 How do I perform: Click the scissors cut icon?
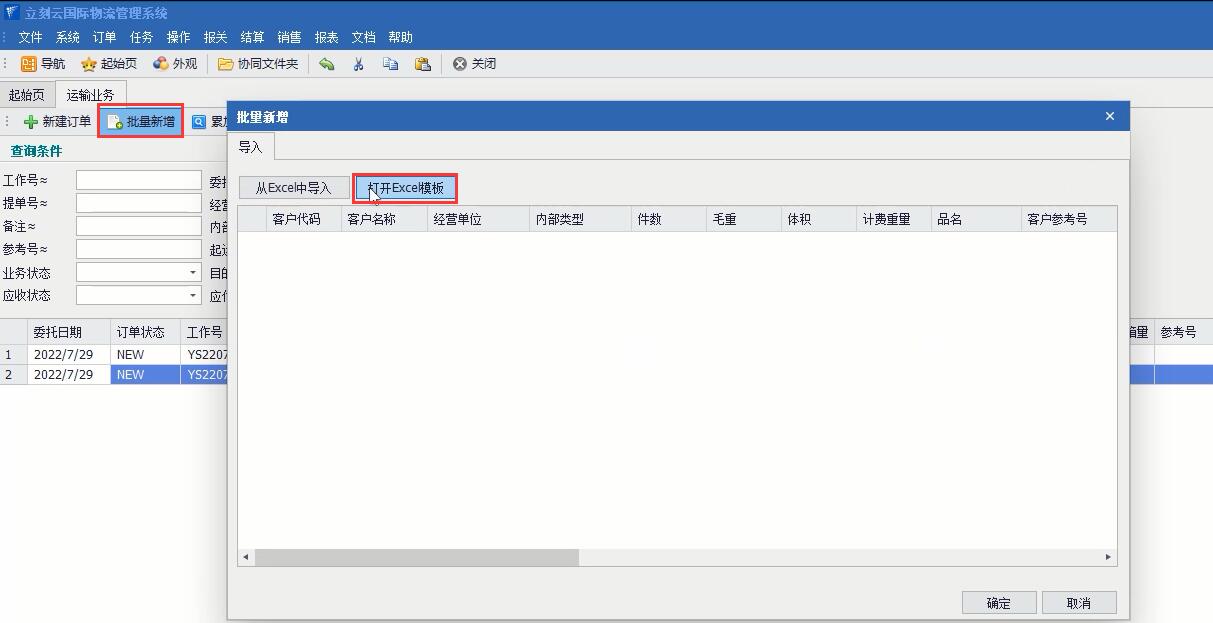pyautogui.click(x=359, y=64)
